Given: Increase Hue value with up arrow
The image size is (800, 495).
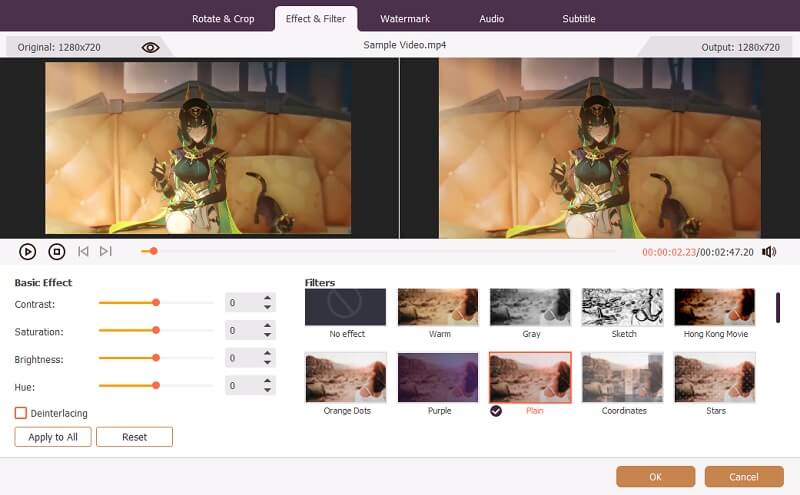Looking at the screenshot, I should [267, 380].
